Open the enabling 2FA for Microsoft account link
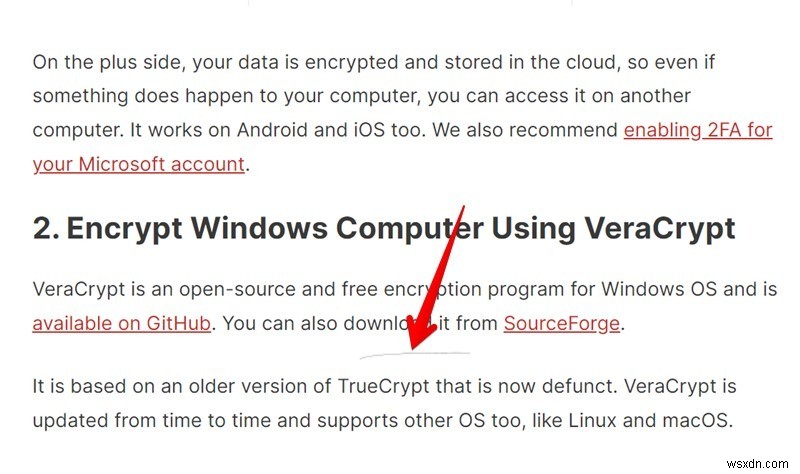 [697, 131]
